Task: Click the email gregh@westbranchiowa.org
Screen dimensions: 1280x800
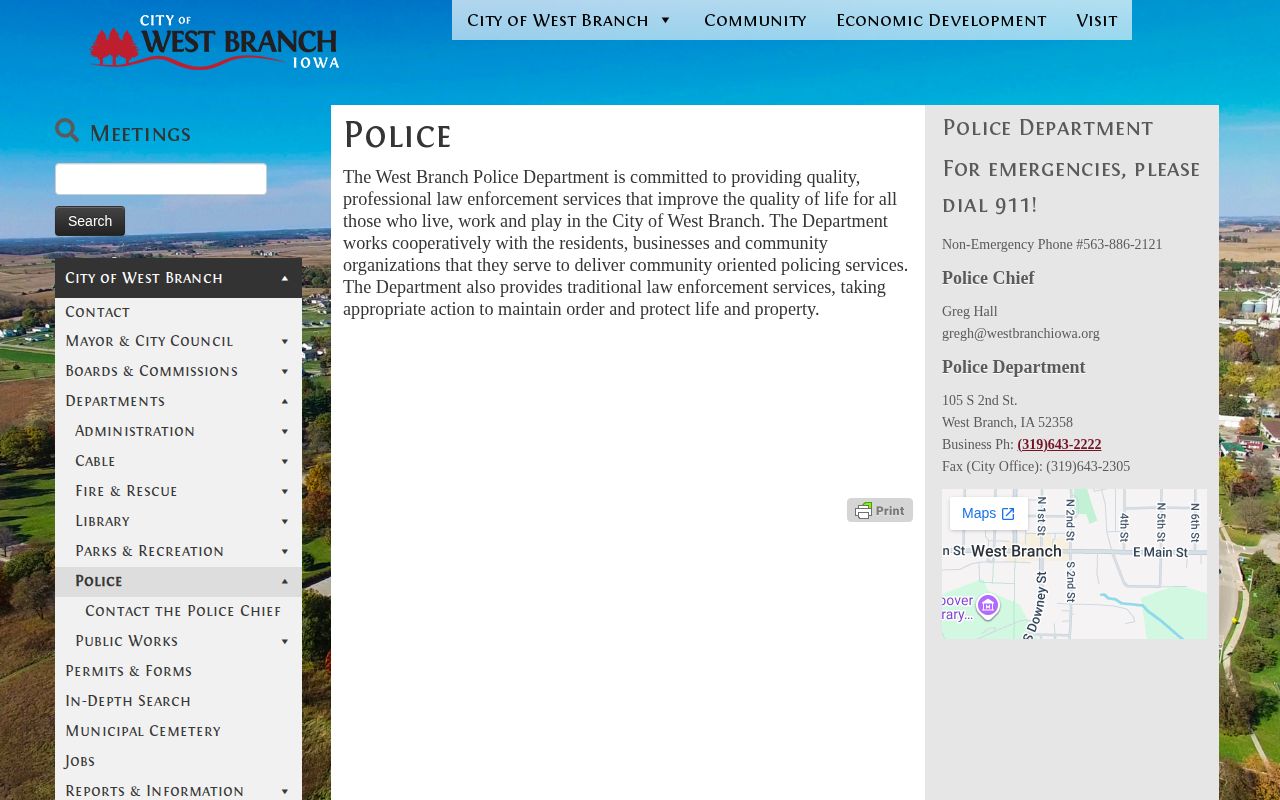Action: click(x=1020, y=334)
